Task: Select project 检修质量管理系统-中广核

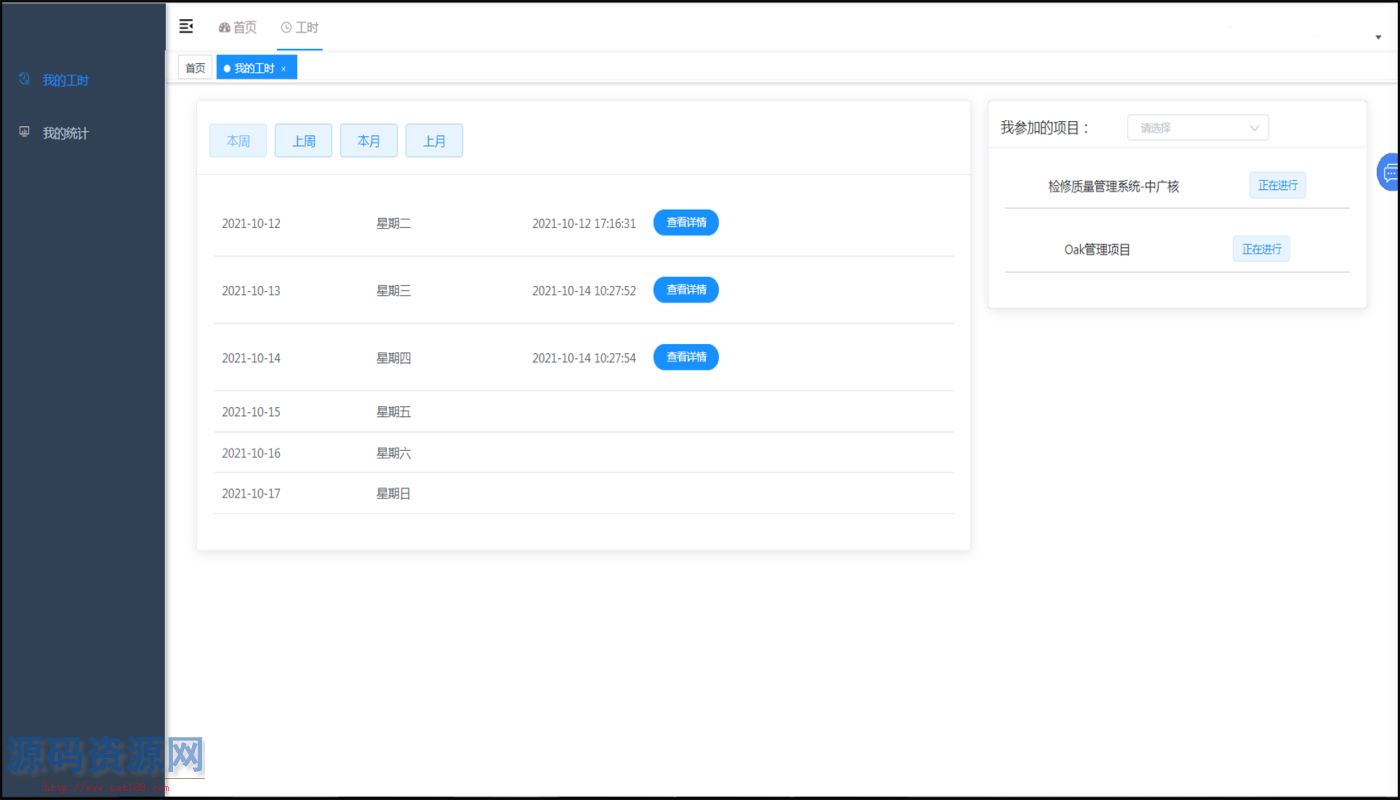Action: pyautogui.click(x=1113, y=186)
